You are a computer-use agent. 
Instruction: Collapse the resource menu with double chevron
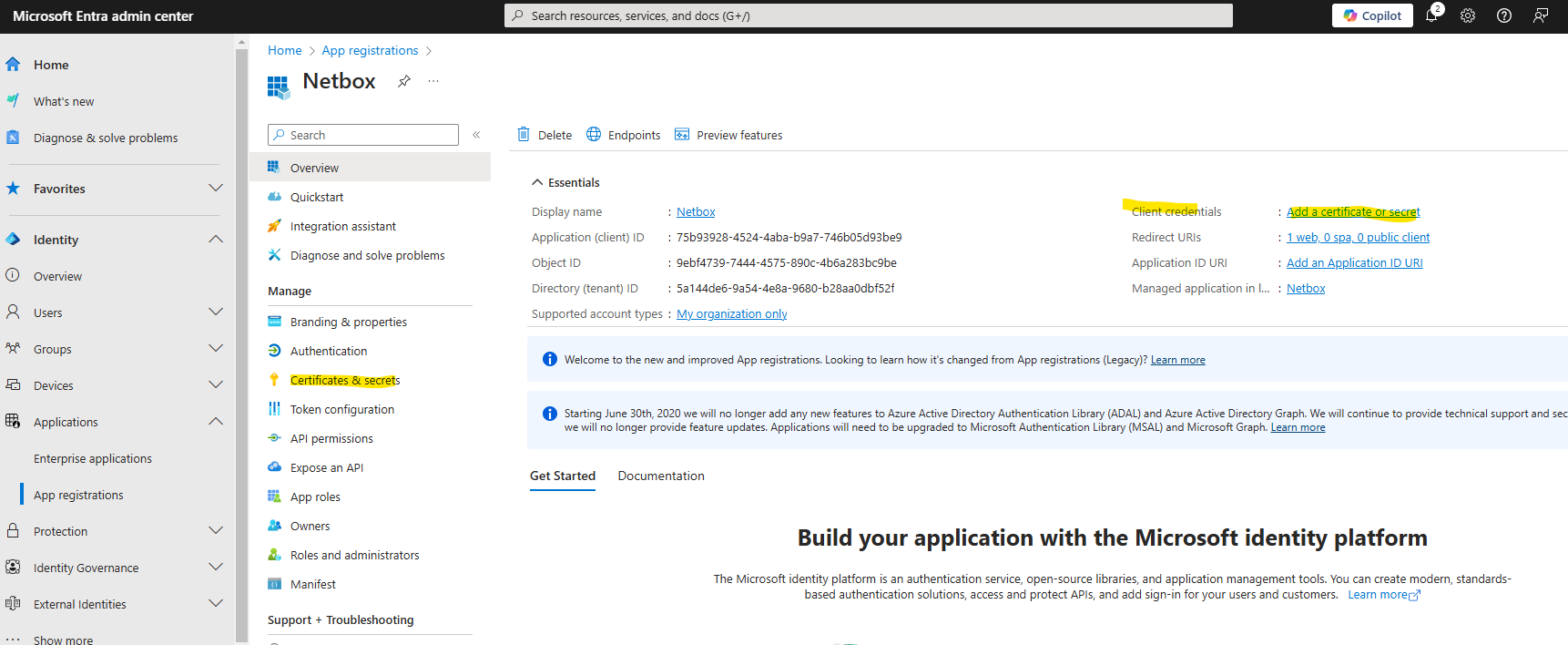tap(476, 135)
